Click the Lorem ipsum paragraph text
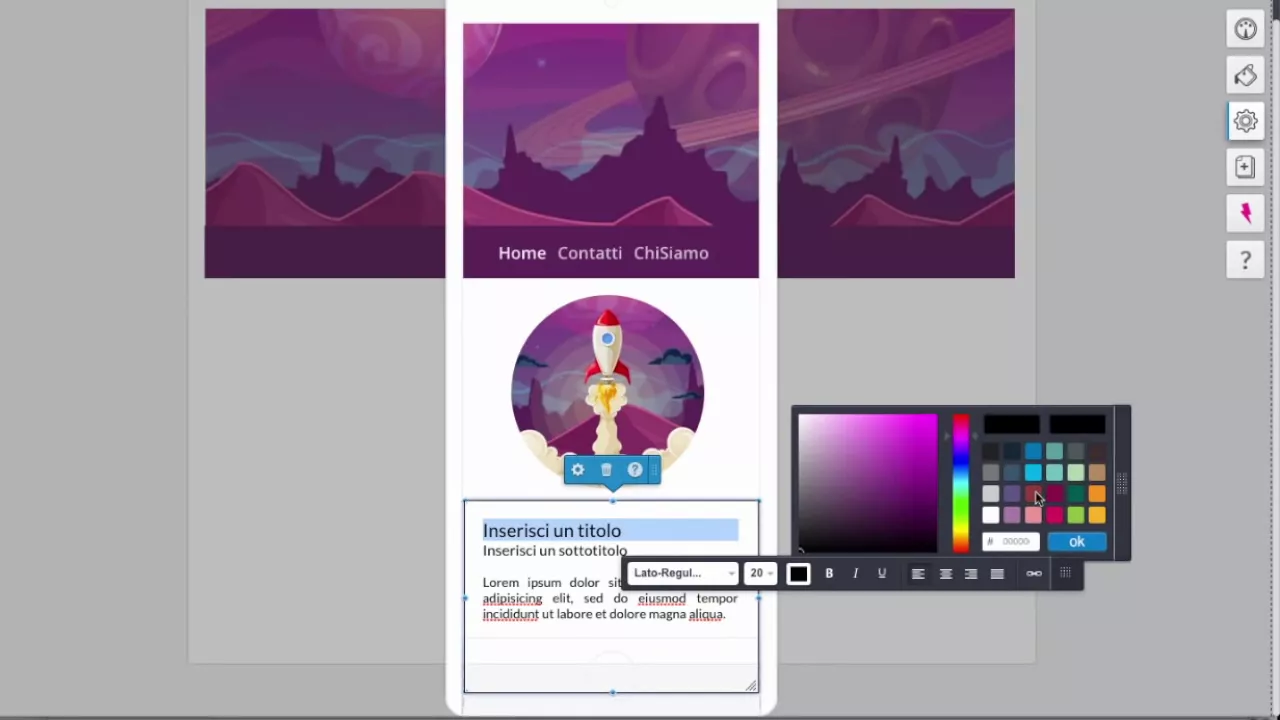Viewport: 1280px width, 720px height. (x=610, y=598)
